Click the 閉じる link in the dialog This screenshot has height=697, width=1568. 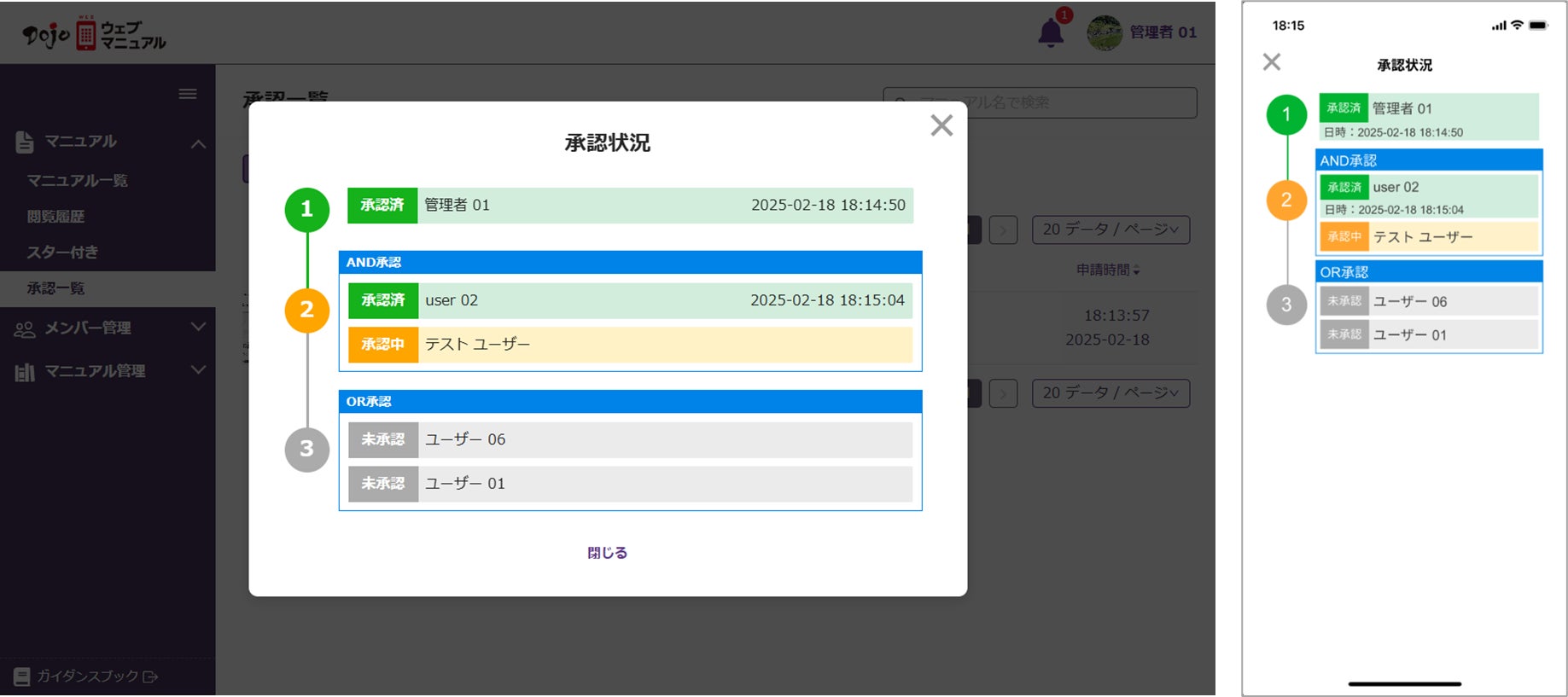(607, 553)
